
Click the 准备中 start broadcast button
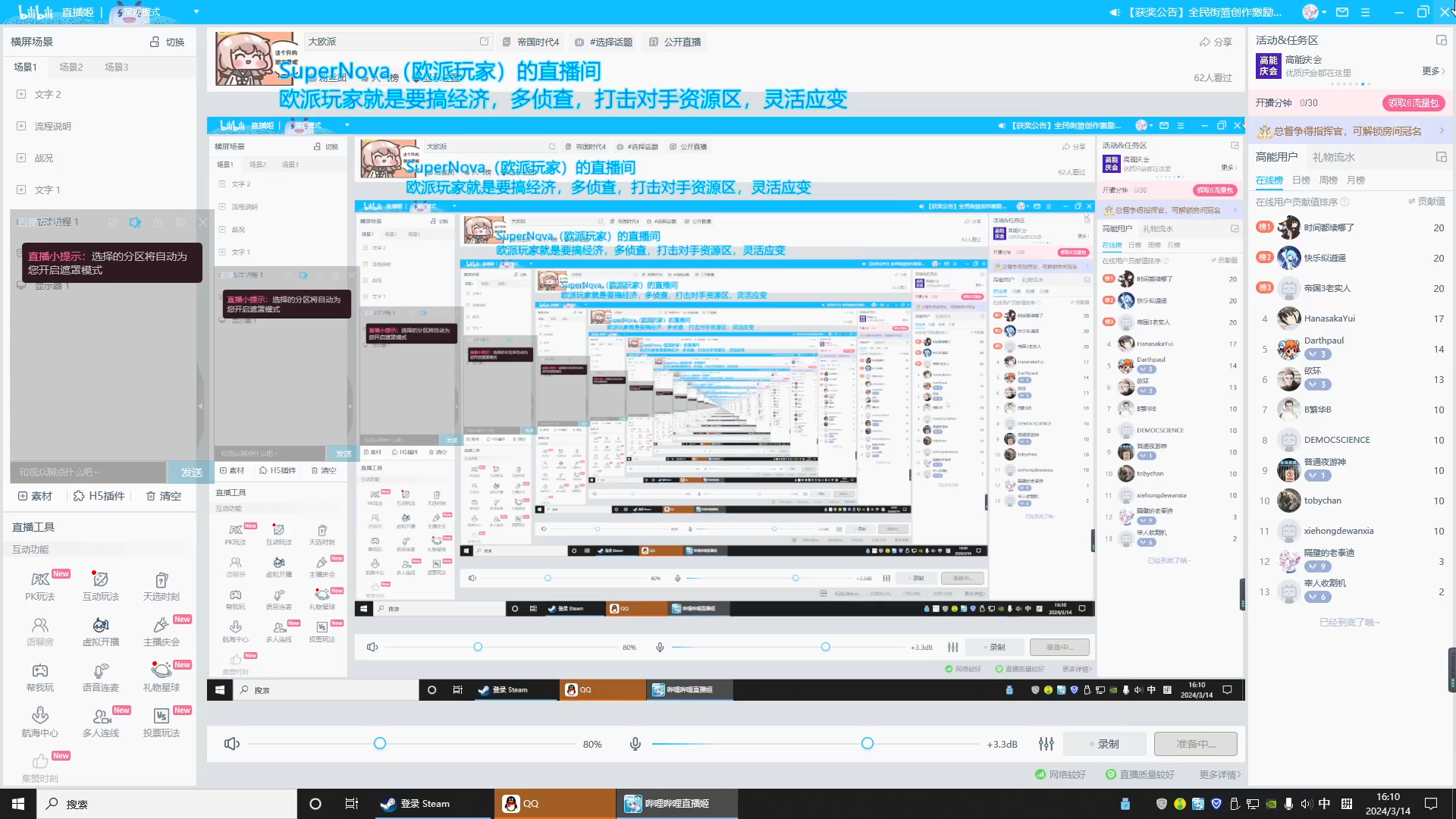coord(1196,744)
